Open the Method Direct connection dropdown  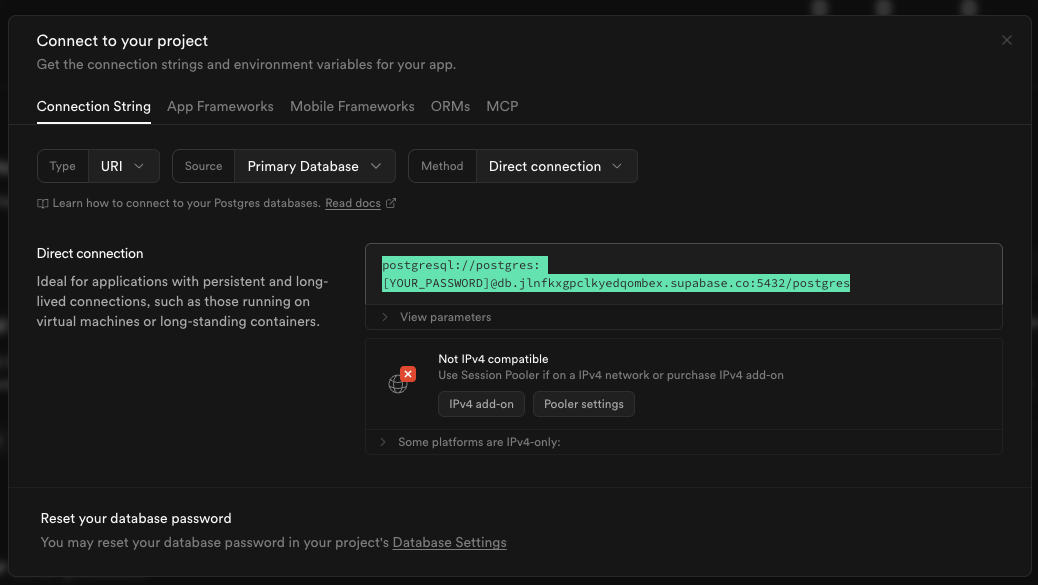click(x=555, y=166)
